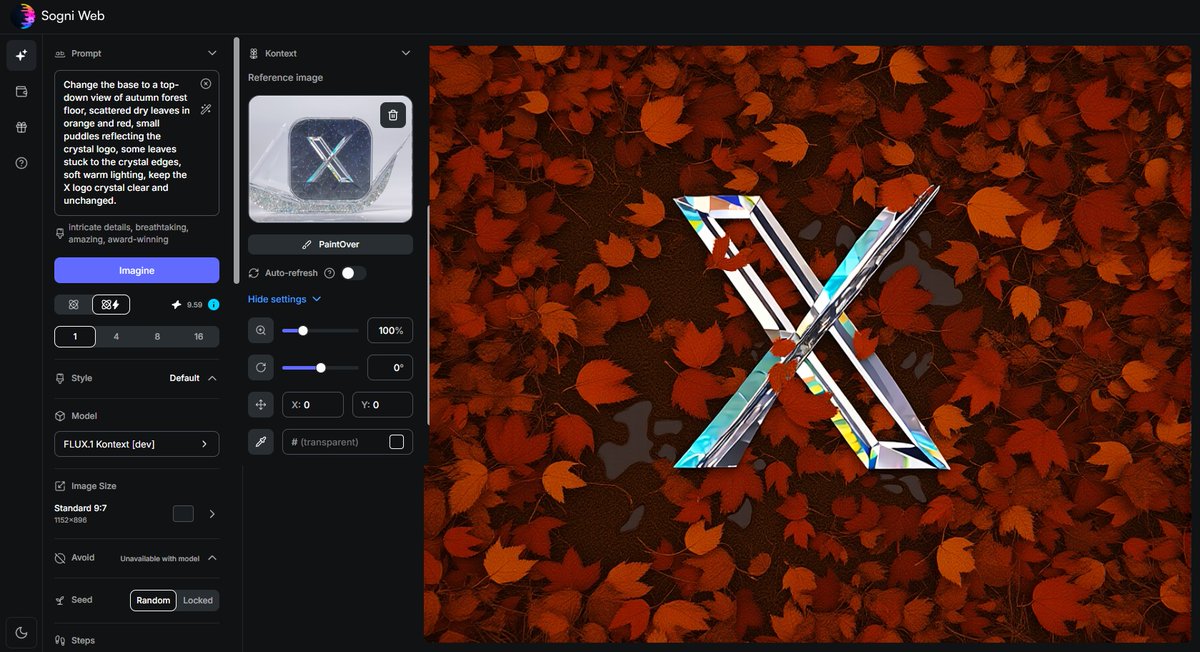This screenshot has height=652, width=1200.
Task: Click the Seed sprout icon
Action: coord(60,600)
